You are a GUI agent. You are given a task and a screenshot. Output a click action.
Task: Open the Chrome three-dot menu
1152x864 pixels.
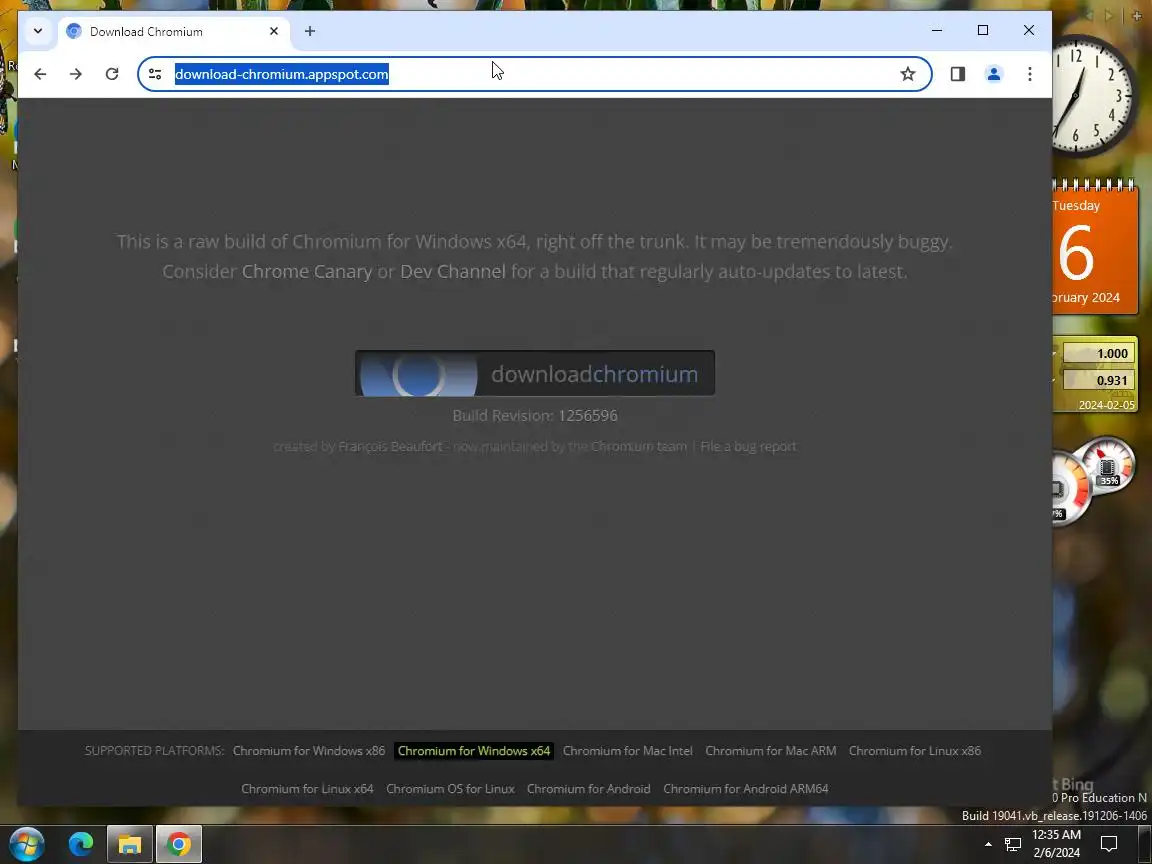click(1029, 74)
